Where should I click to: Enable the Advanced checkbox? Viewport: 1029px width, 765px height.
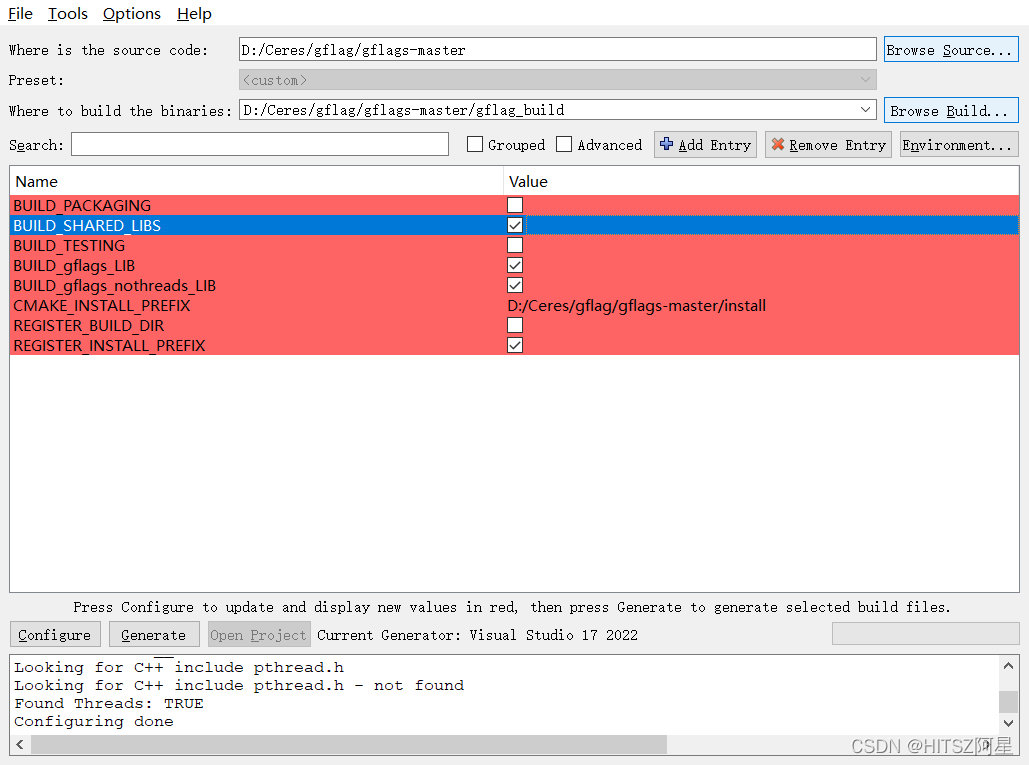564,144
